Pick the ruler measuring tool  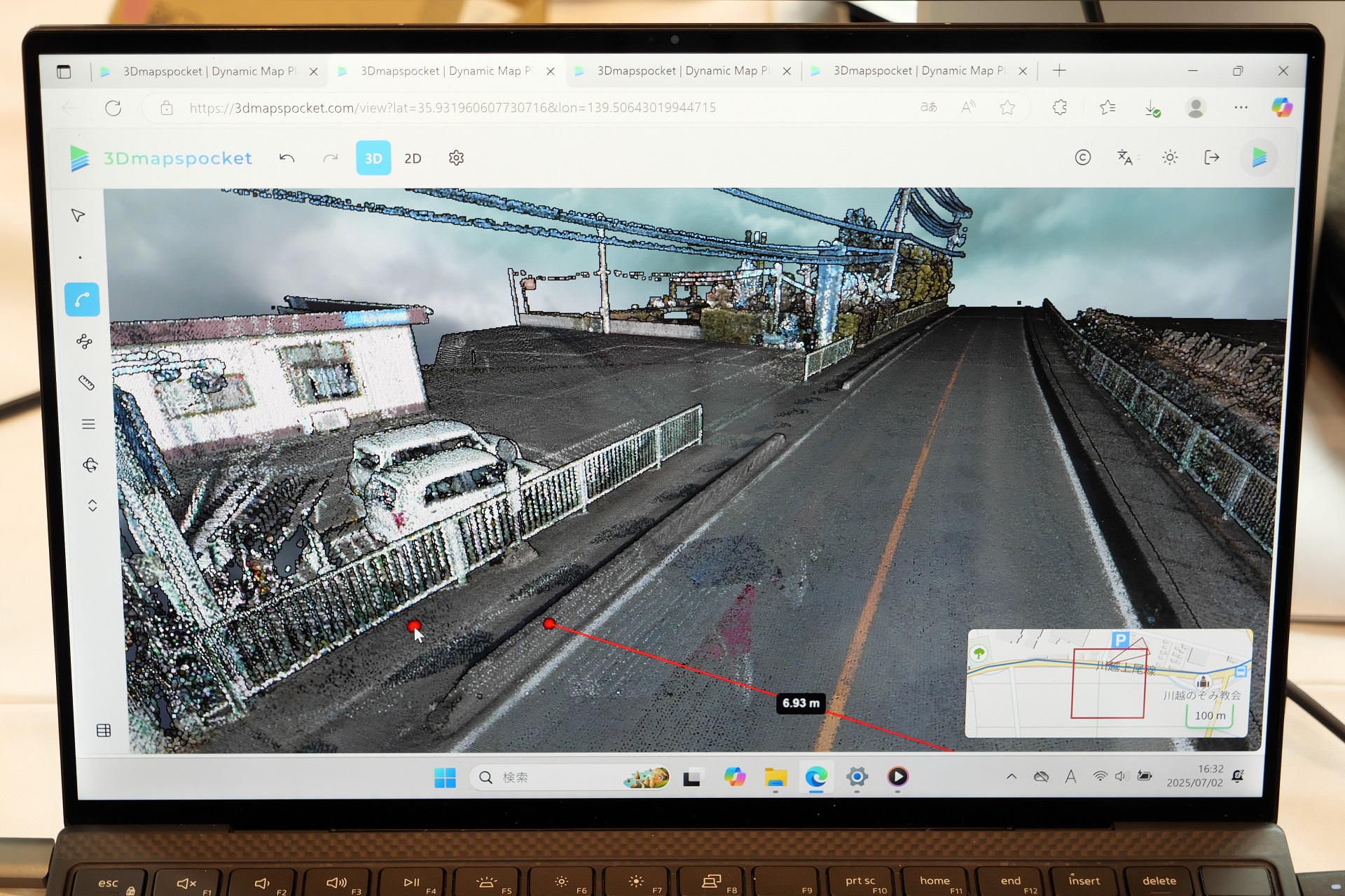point(87,382)
